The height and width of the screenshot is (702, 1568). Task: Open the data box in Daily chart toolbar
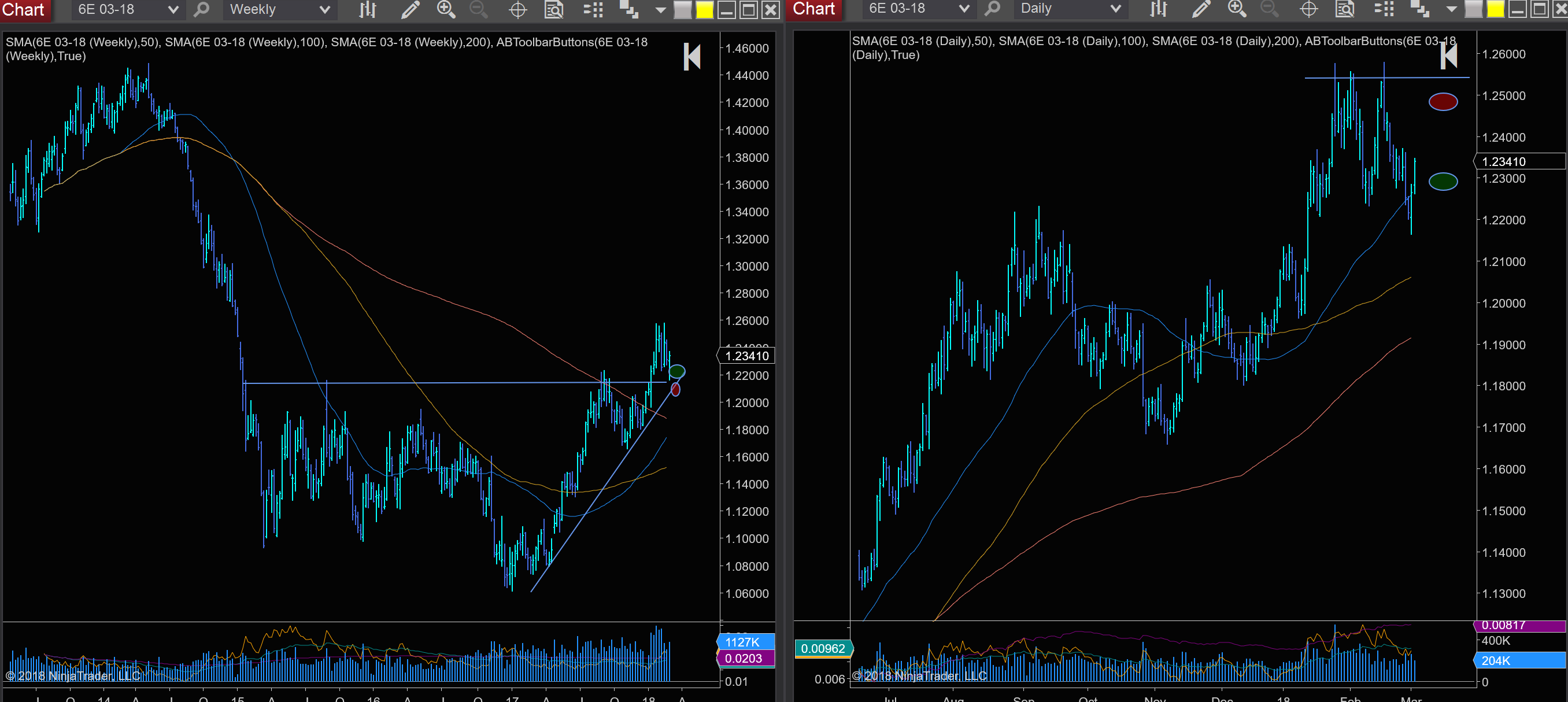1345,9
